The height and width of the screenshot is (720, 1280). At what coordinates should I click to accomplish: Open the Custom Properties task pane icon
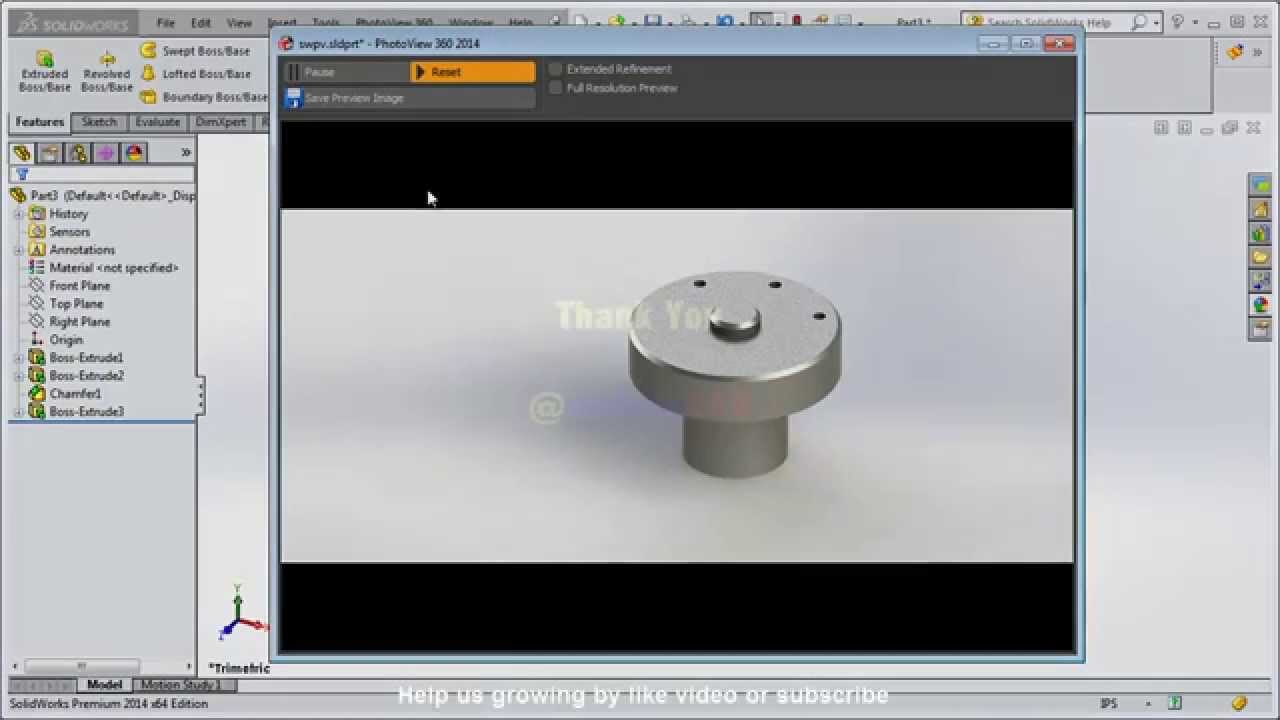click(1260, 329)
